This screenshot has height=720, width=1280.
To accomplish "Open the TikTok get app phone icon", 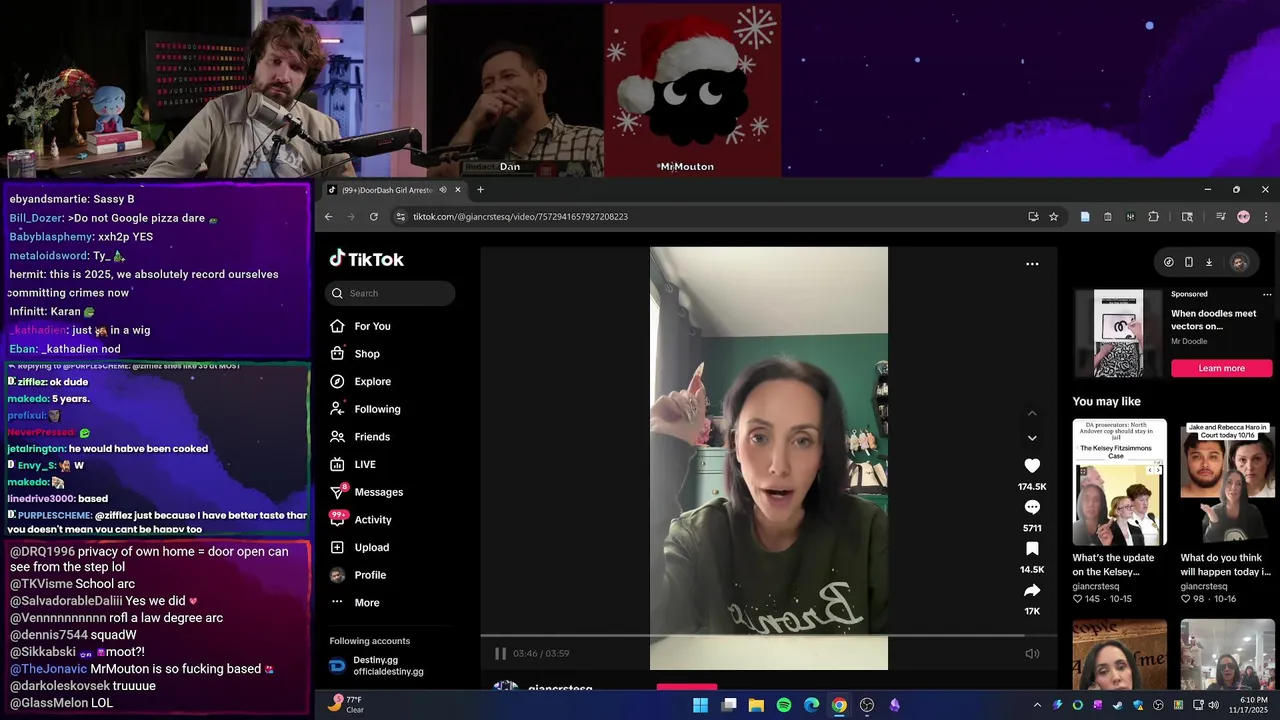I will [1188, 262].
